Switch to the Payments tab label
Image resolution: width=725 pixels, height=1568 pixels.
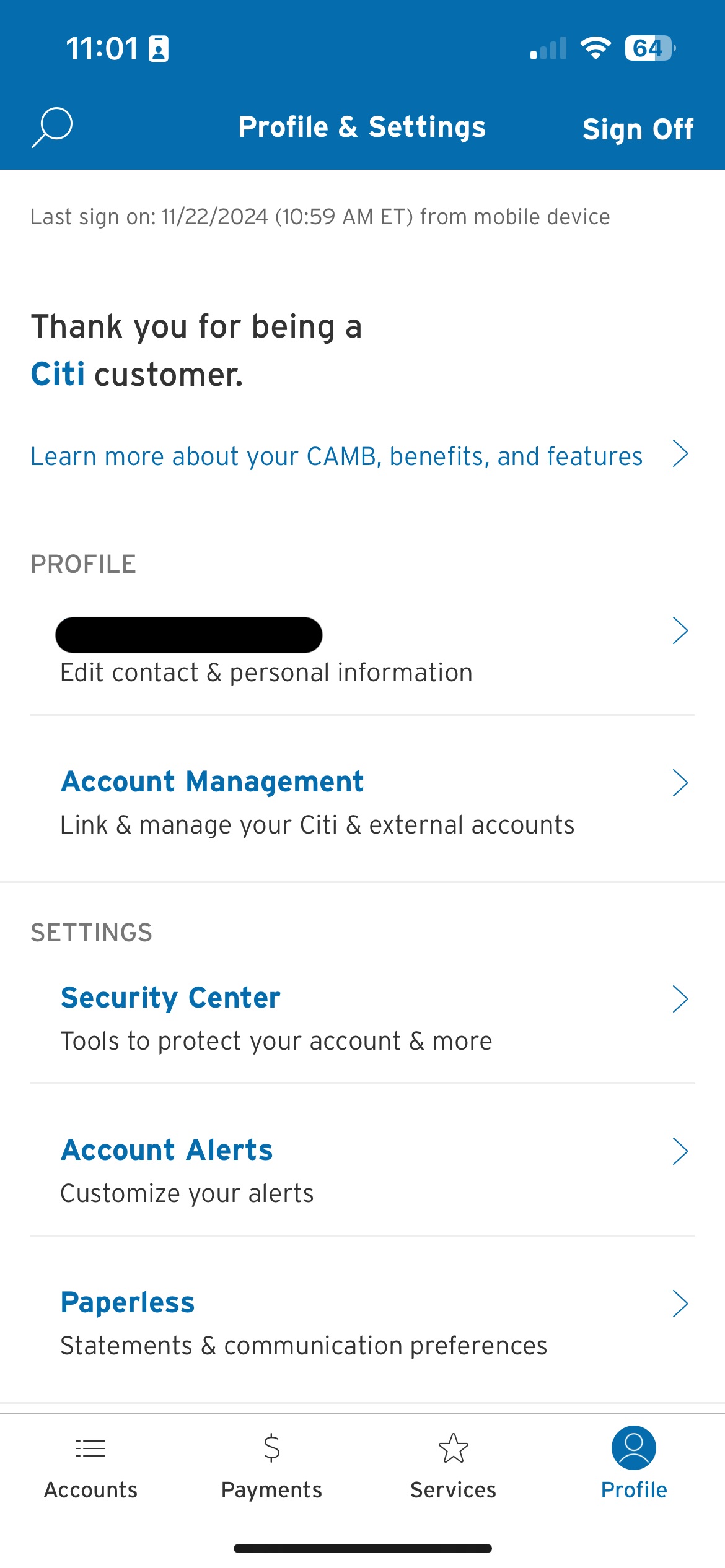click(x=271, y=1490)
